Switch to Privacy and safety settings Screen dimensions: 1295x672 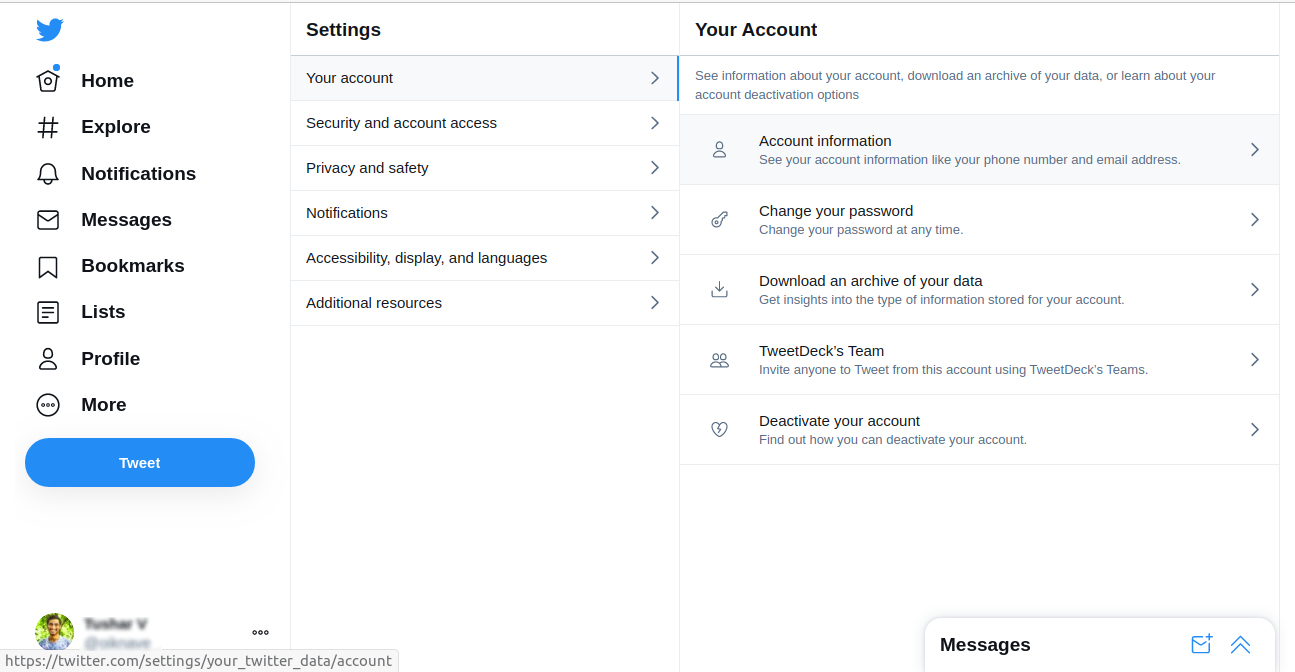coord(484,167)
